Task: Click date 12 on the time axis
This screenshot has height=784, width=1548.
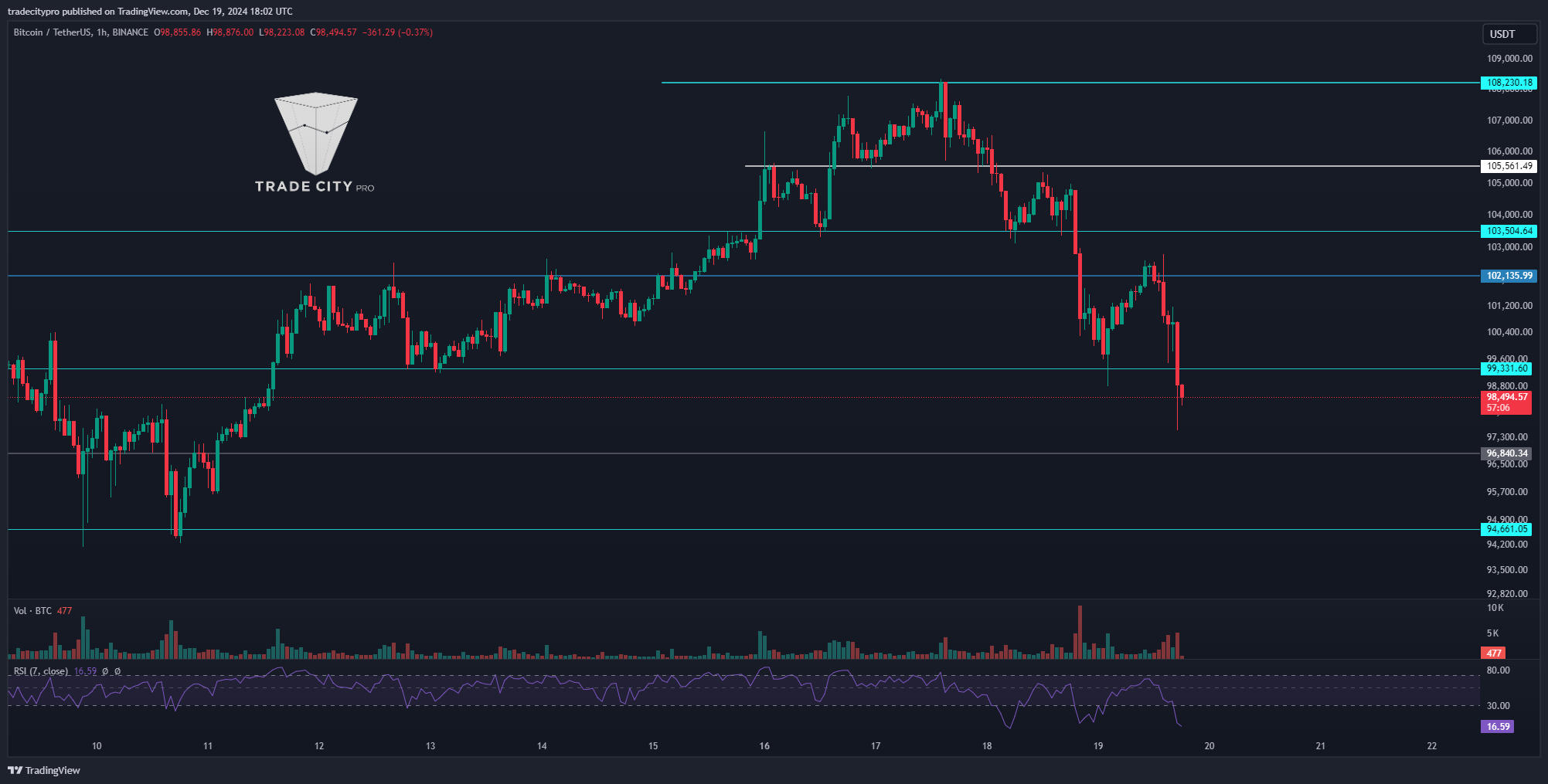Action: coord(319,746)
